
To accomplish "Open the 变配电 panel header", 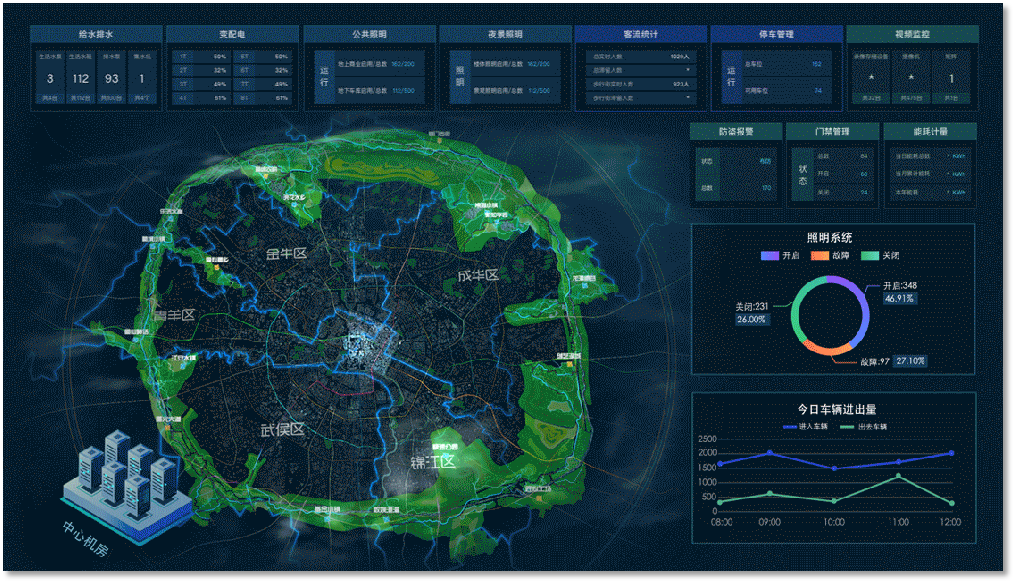I will click(x=232, y=34).
